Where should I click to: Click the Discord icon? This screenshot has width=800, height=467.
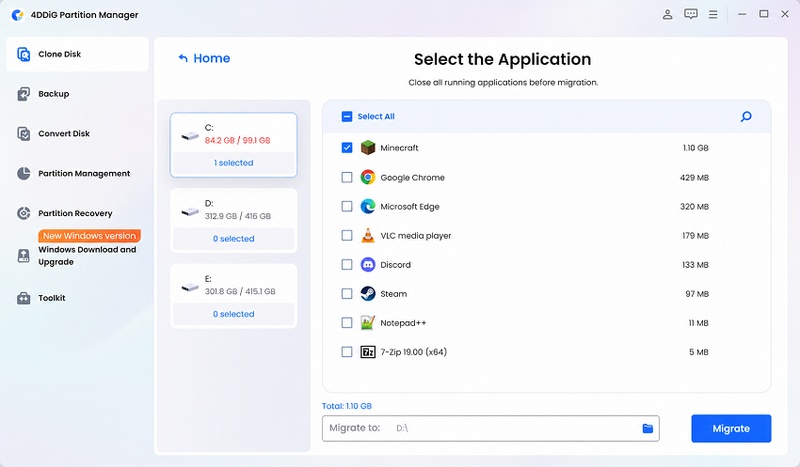[368, 265]
